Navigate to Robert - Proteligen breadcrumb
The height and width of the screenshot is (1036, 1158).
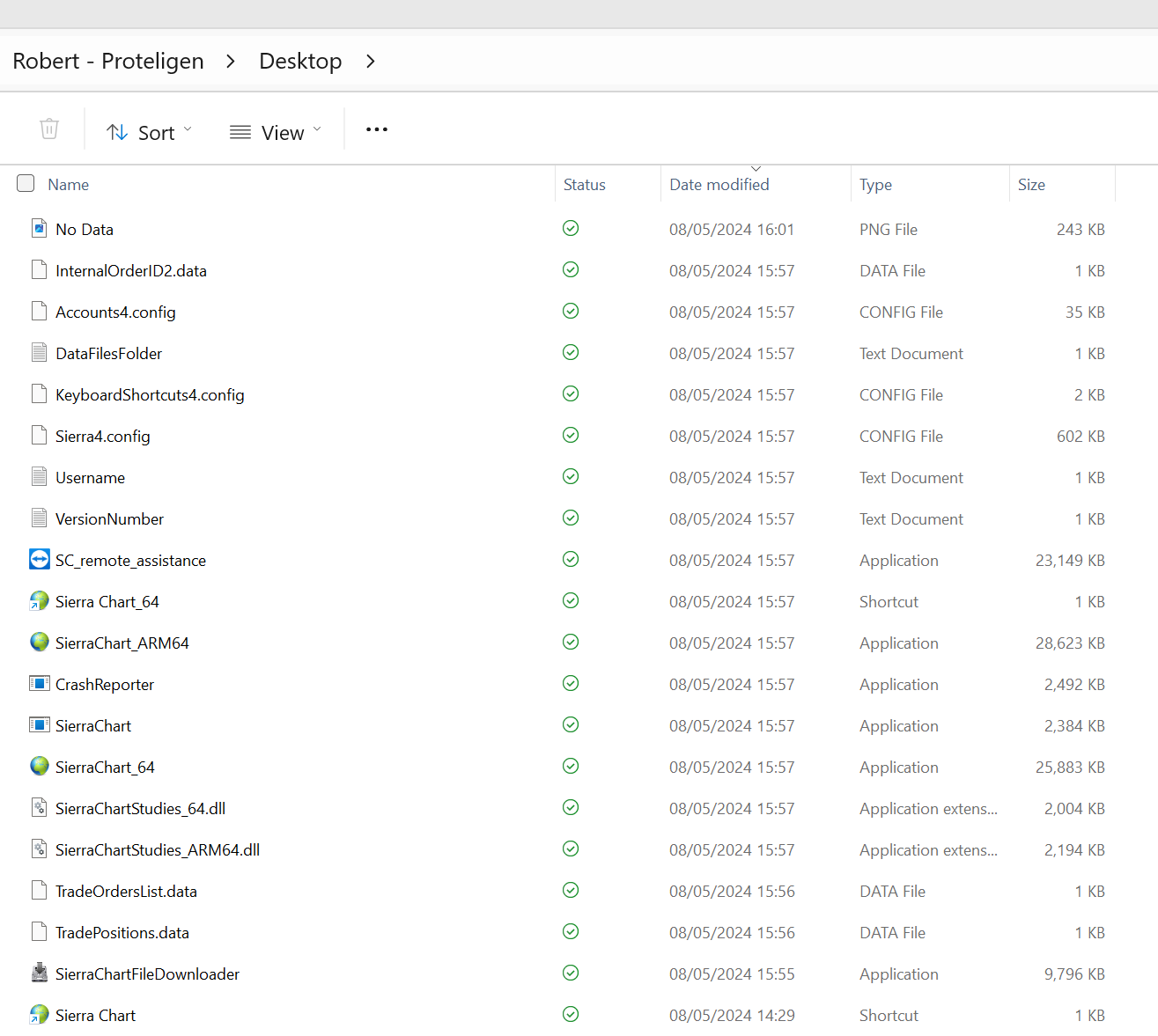tap(108, 61)
